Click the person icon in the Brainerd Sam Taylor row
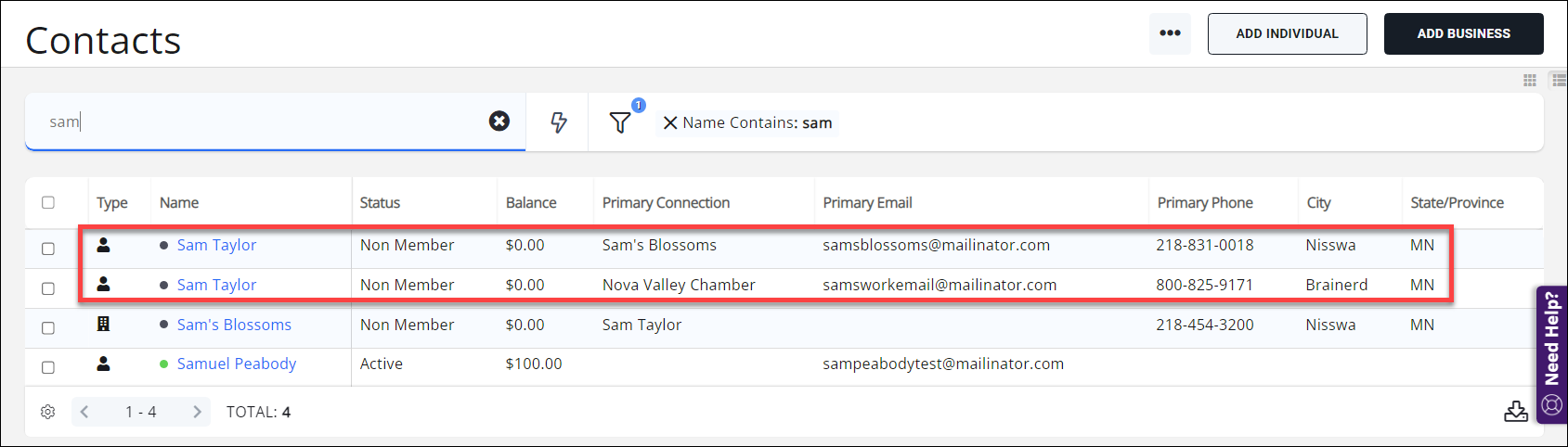Image resolution: width=1568 pixels, height=447 pixels. click(104, 285)
